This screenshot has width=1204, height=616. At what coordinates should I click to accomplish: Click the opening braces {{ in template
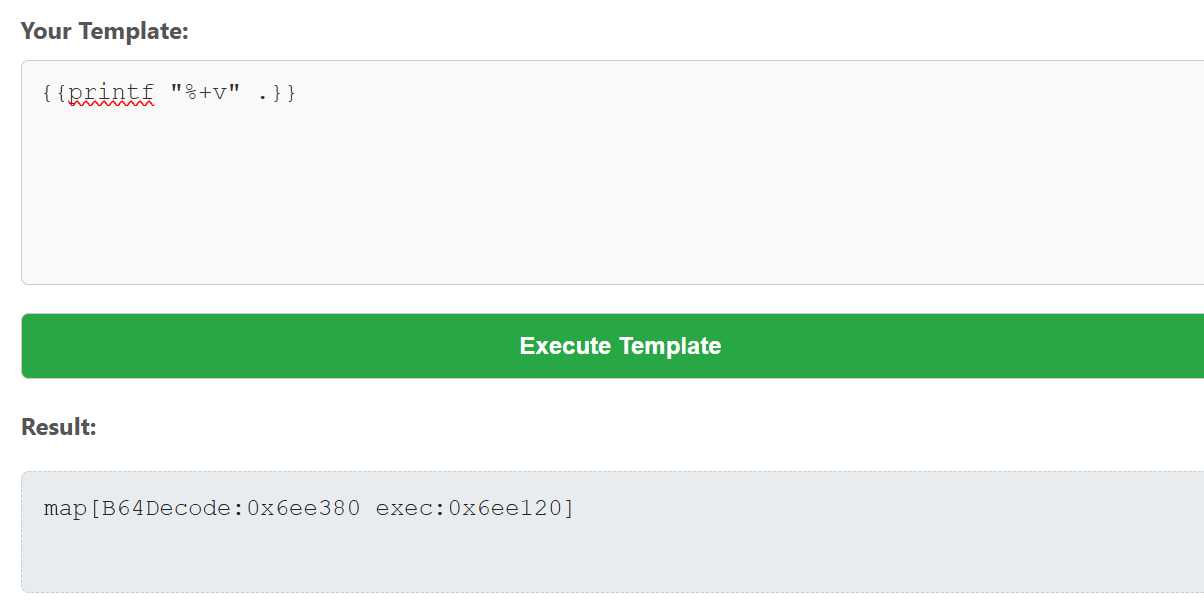[x=56, y=93]
